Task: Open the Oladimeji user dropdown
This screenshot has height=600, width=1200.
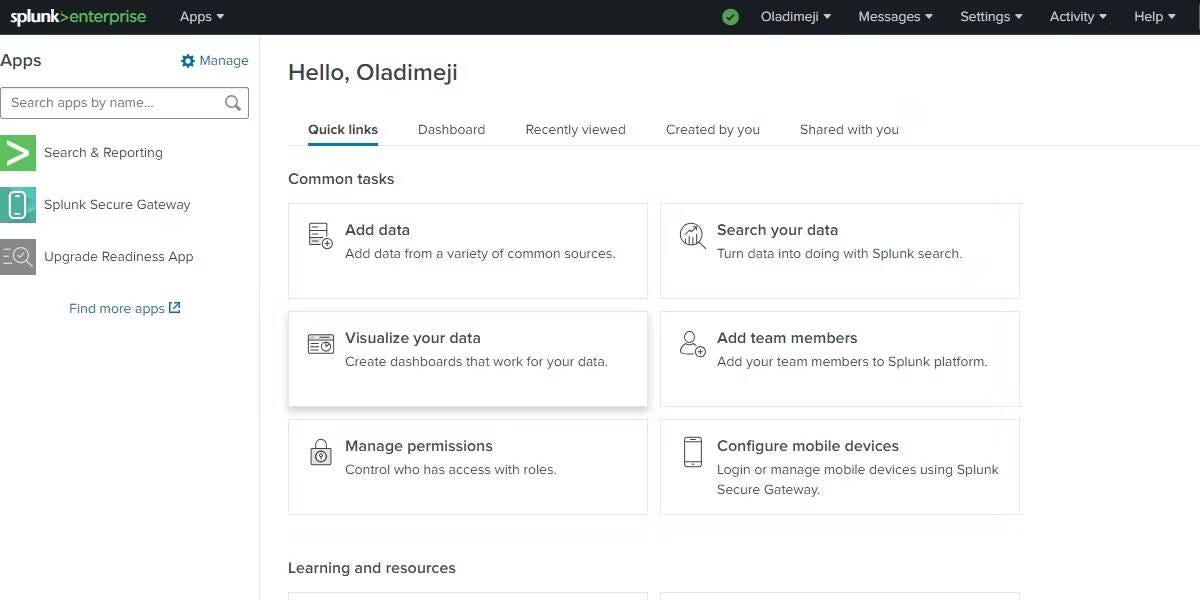Action: click(x=795, y=17)
